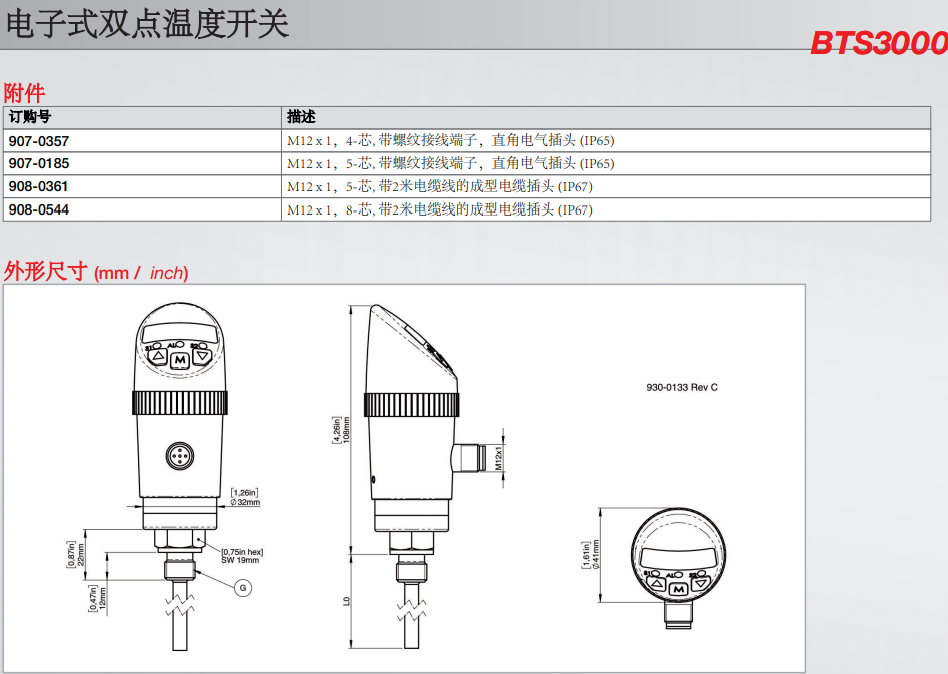Viewport: 948px width, 674px height.
Task: Click the 8-芯 2米 cable plug description
Action: pos(440,210)
